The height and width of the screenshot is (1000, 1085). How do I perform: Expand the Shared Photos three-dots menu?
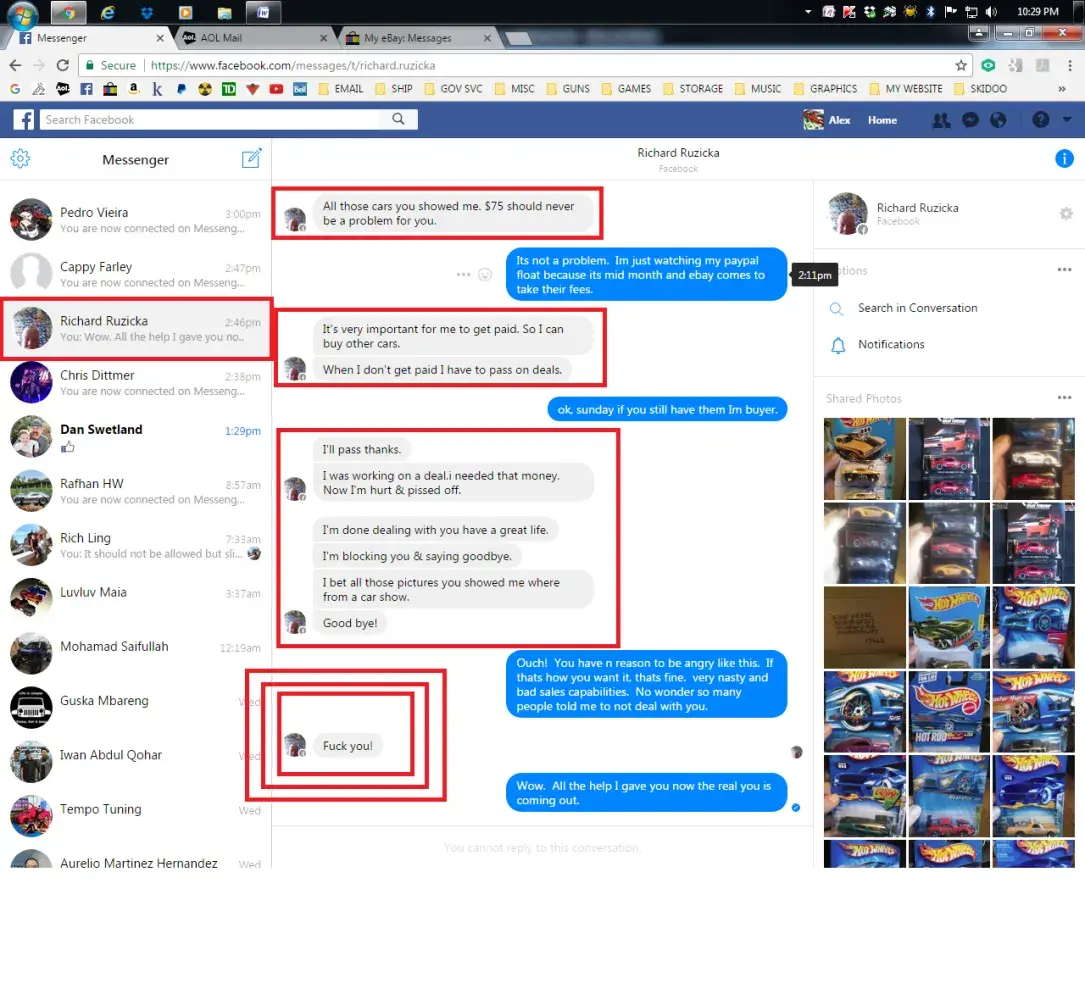pyautogui.click(x=1064, y=398)
